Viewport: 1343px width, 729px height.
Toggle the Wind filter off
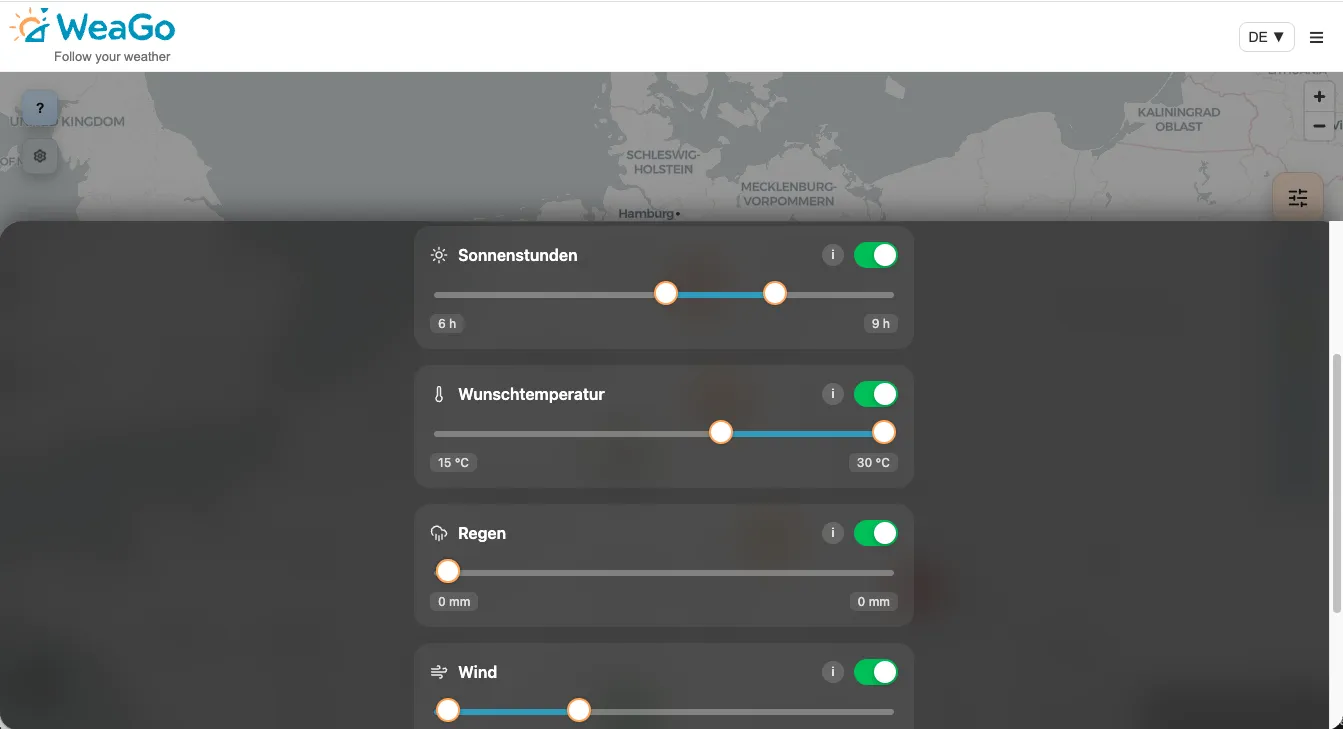click(875, 672)
